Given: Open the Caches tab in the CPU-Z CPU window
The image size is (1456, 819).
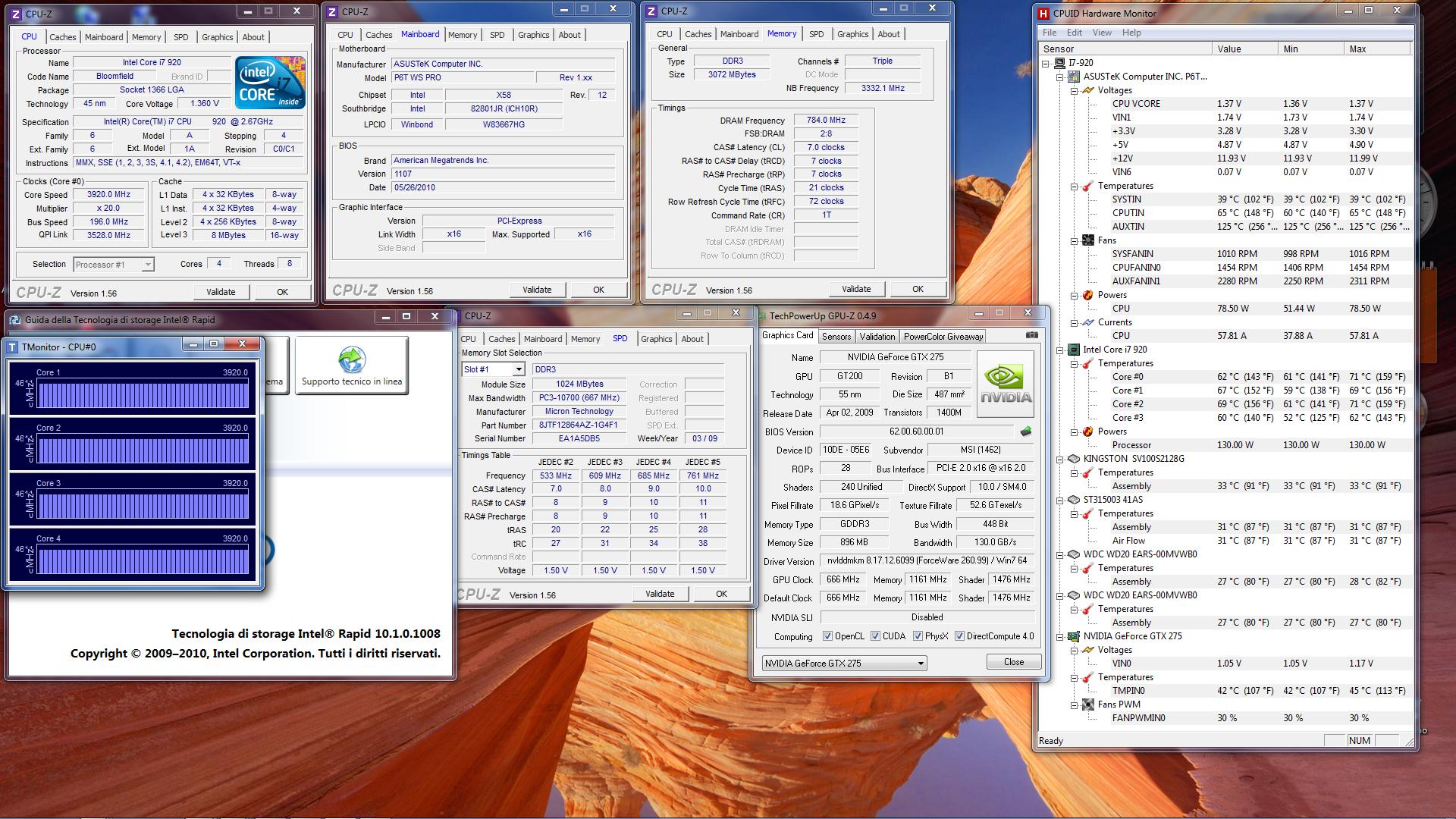Looking at the screenshot, I should click(62, 37).
